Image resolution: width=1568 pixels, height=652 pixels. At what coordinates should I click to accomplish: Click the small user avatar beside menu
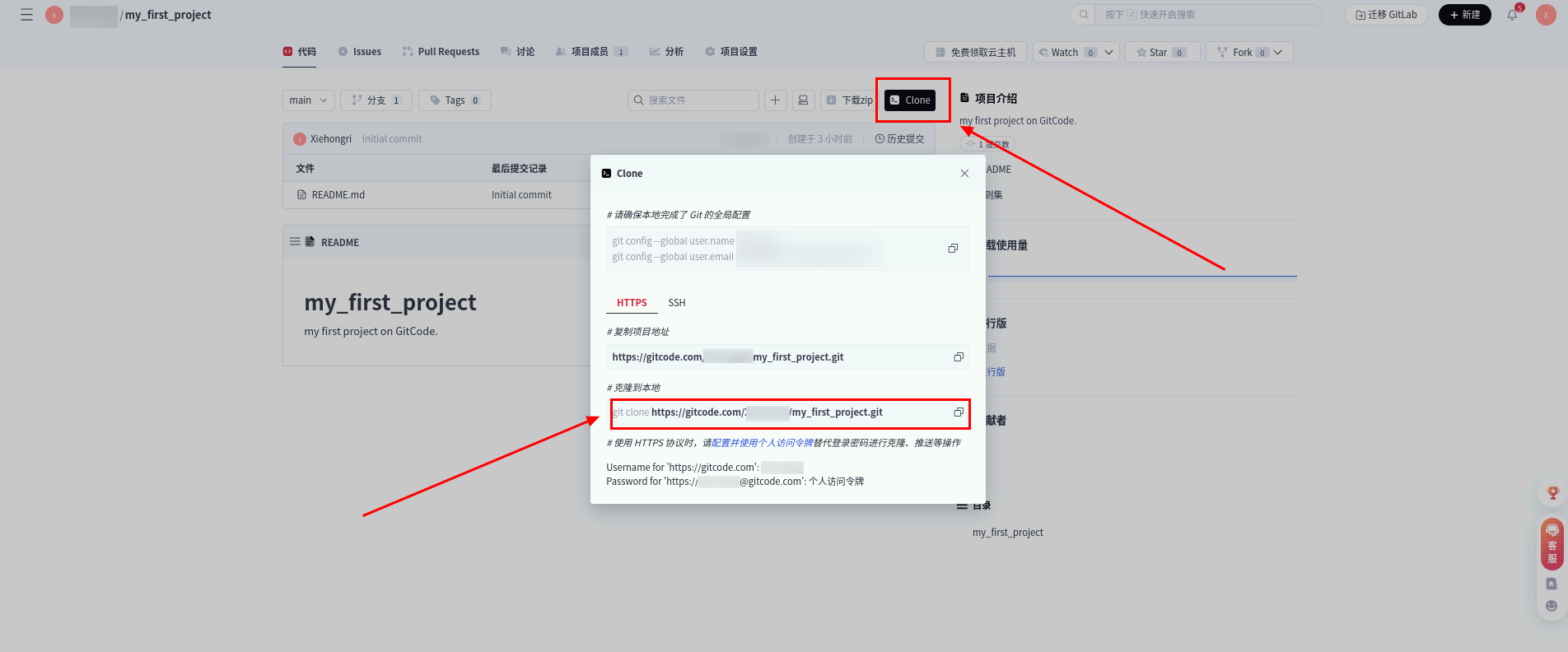(54, 15)
